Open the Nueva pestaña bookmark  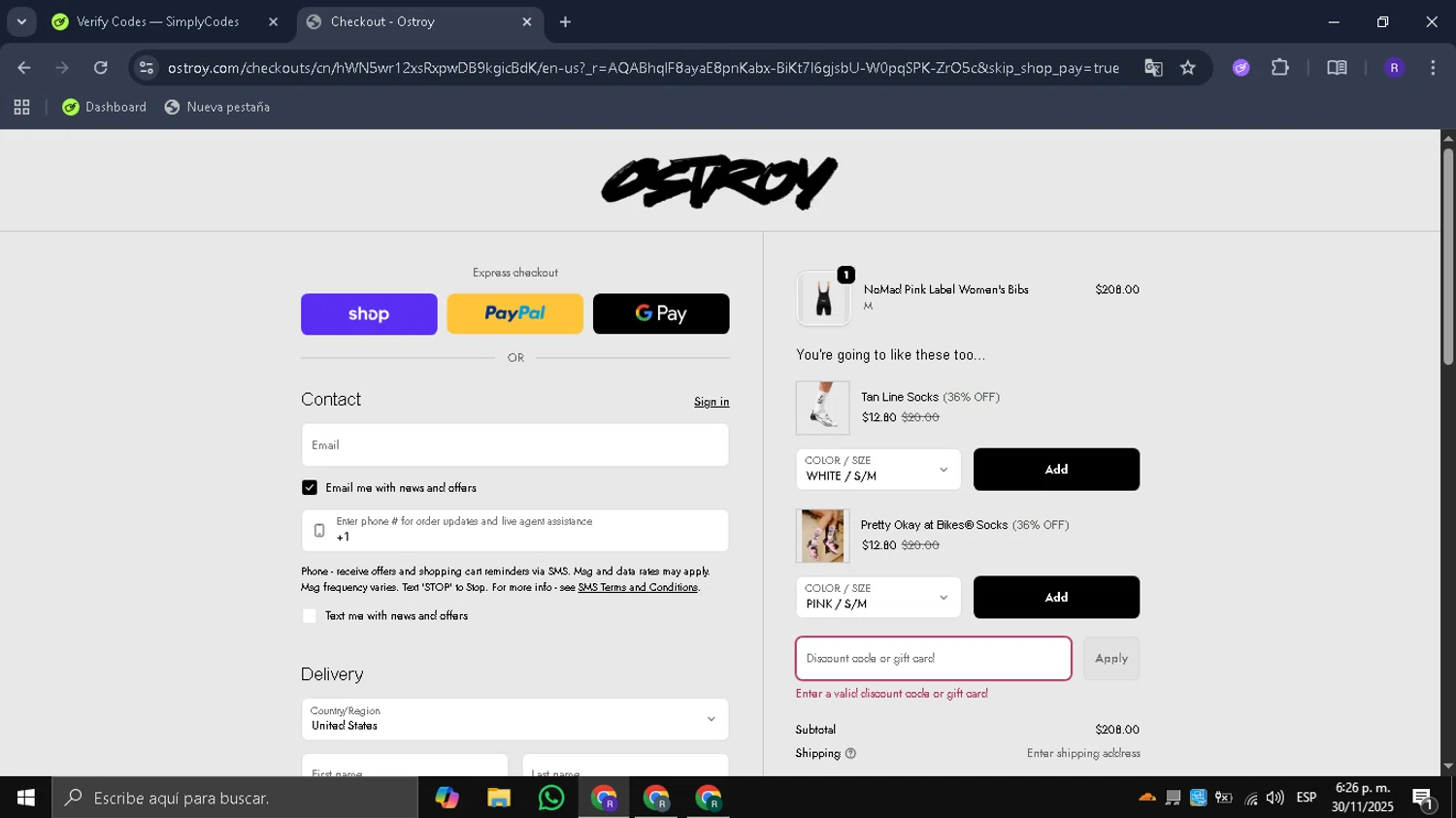click(x=217, y=107)
